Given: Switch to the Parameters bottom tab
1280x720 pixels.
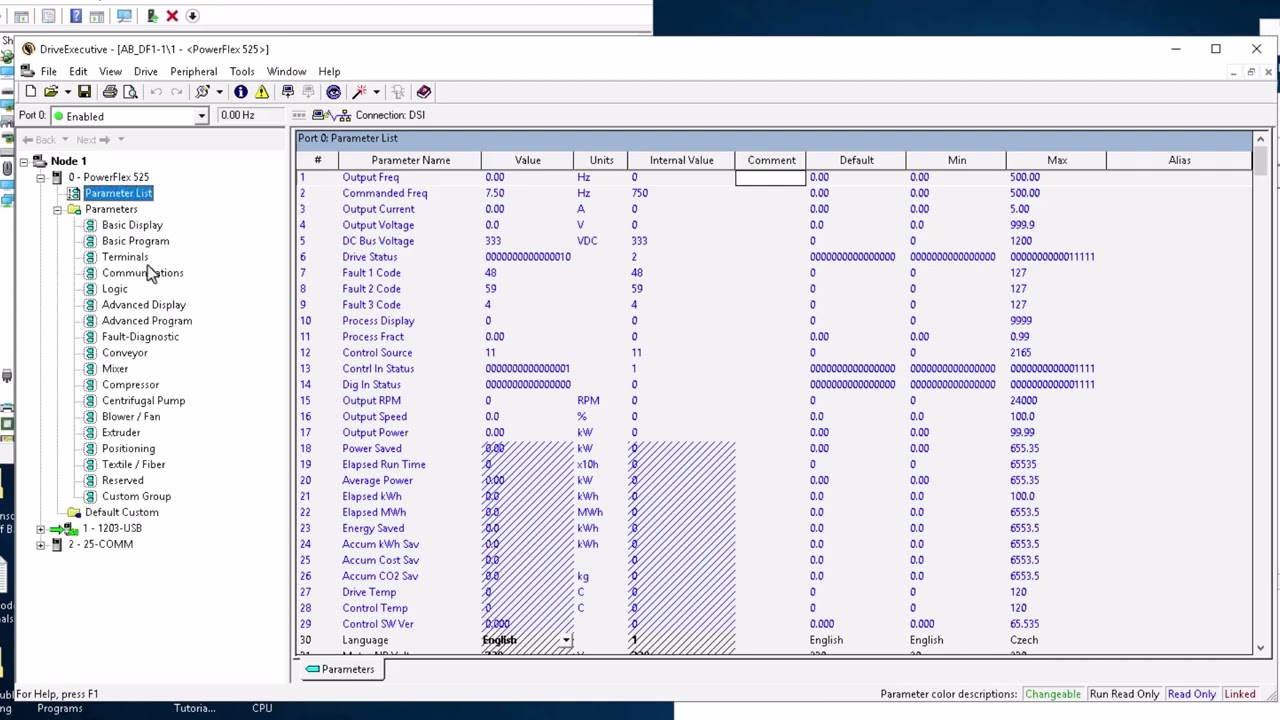Looking at the screenshot, I should (340, 669).
